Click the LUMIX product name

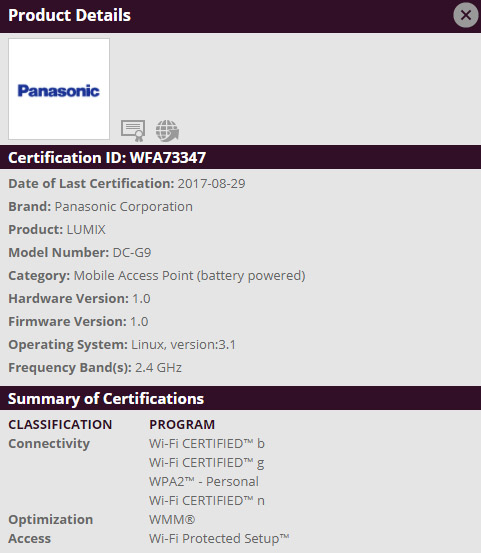pyautogui.click(x=86, y=230)
